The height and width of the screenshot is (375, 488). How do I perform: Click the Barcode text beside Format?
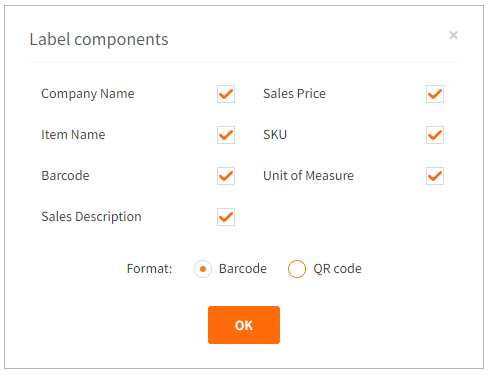pyautogui.click(x=243, y=269)
